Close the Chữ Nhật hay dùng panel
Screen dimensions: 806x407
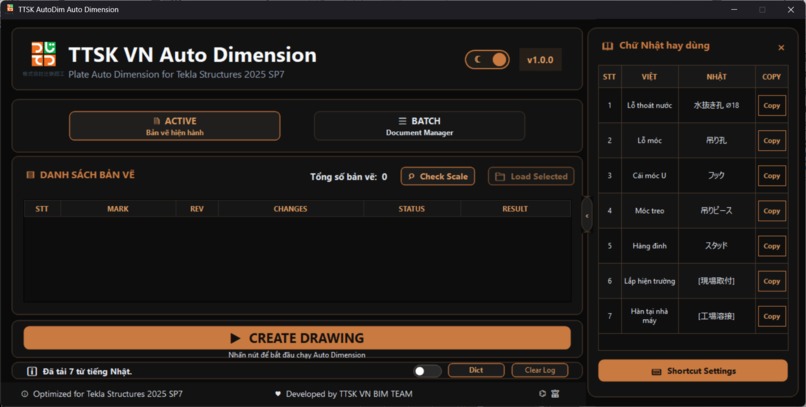point(781,47)
